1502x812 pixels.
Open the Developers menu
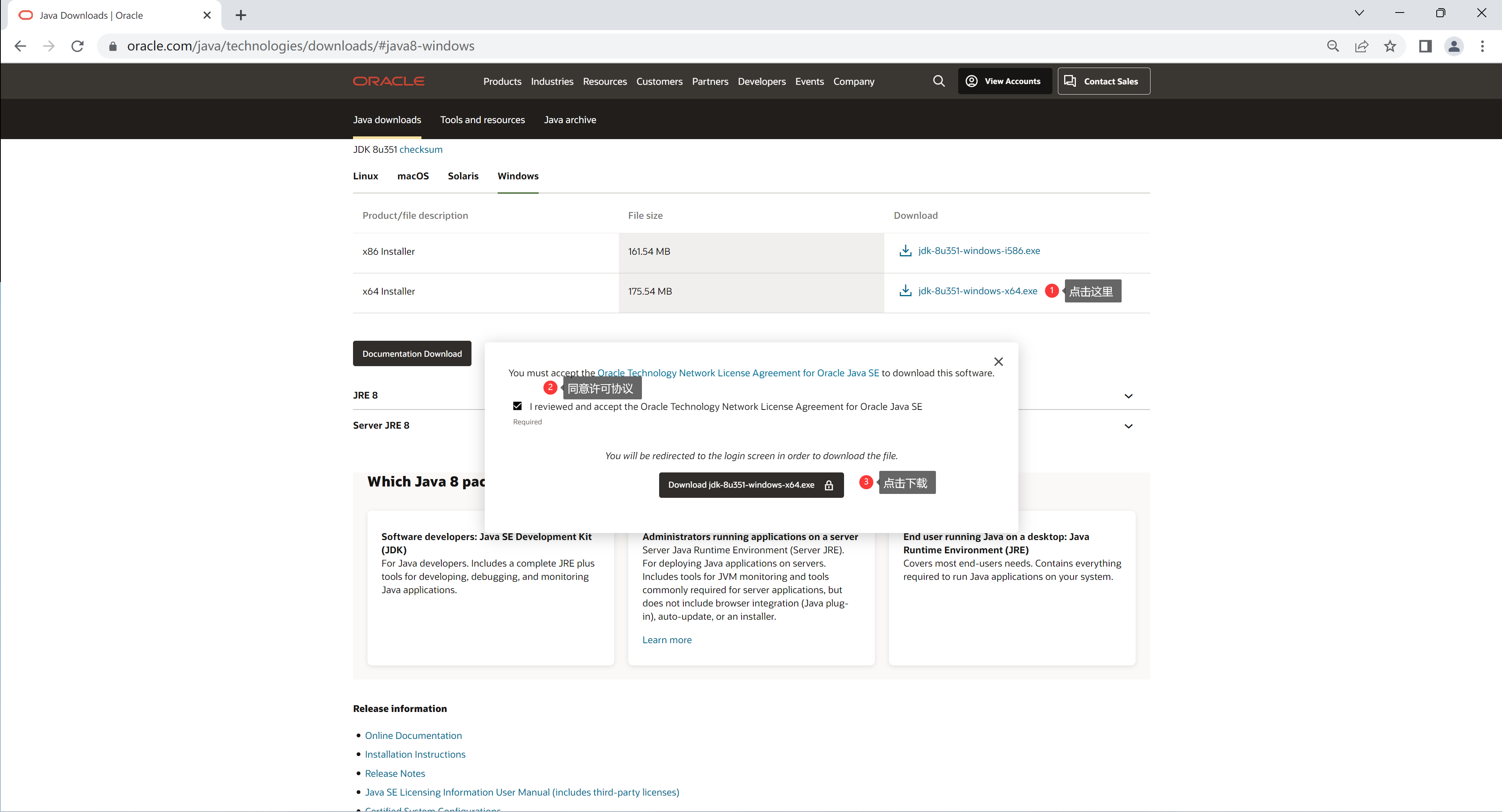pos(762,82)
